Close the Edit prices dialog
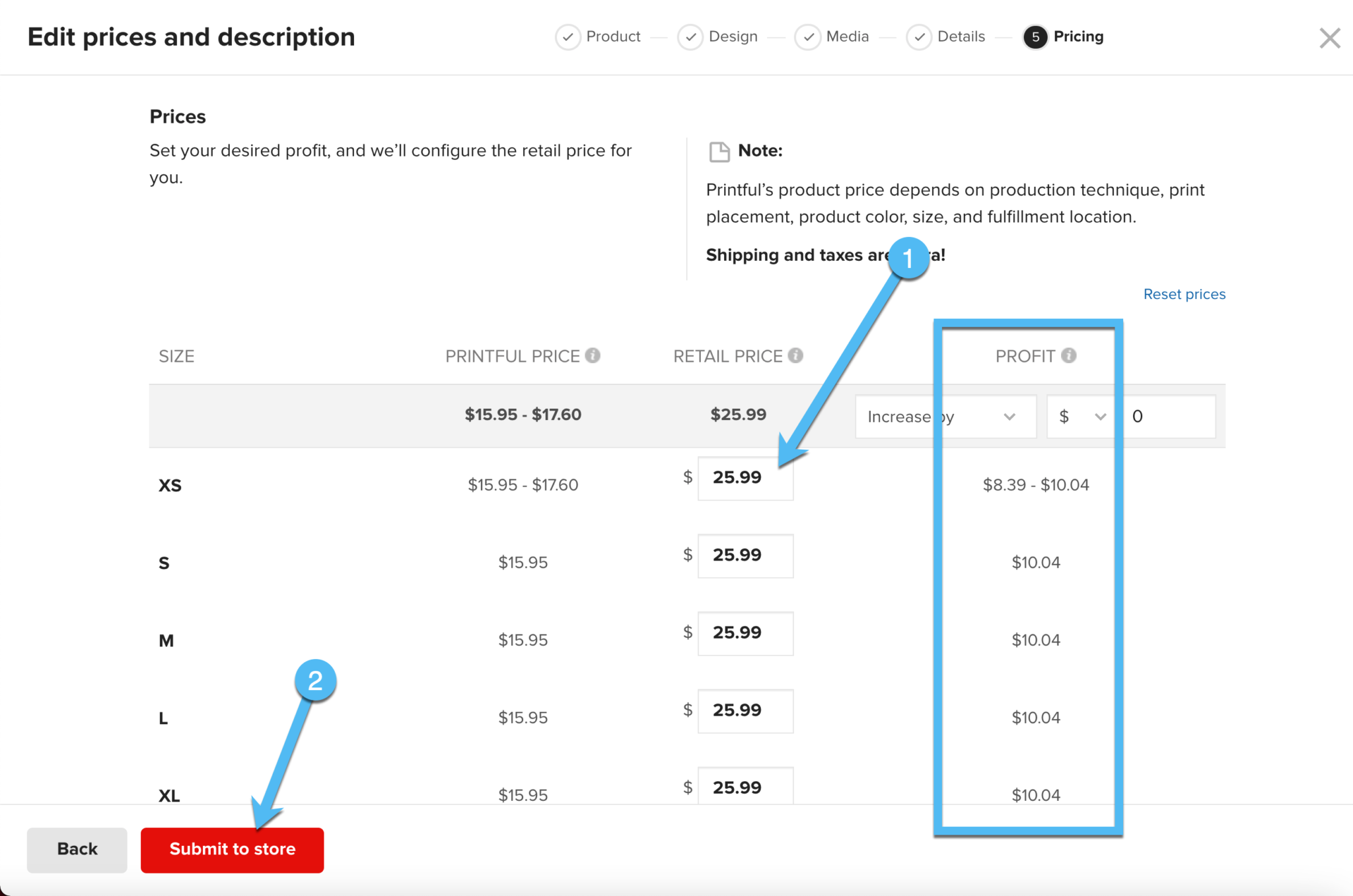 [x=1329, y=38]
